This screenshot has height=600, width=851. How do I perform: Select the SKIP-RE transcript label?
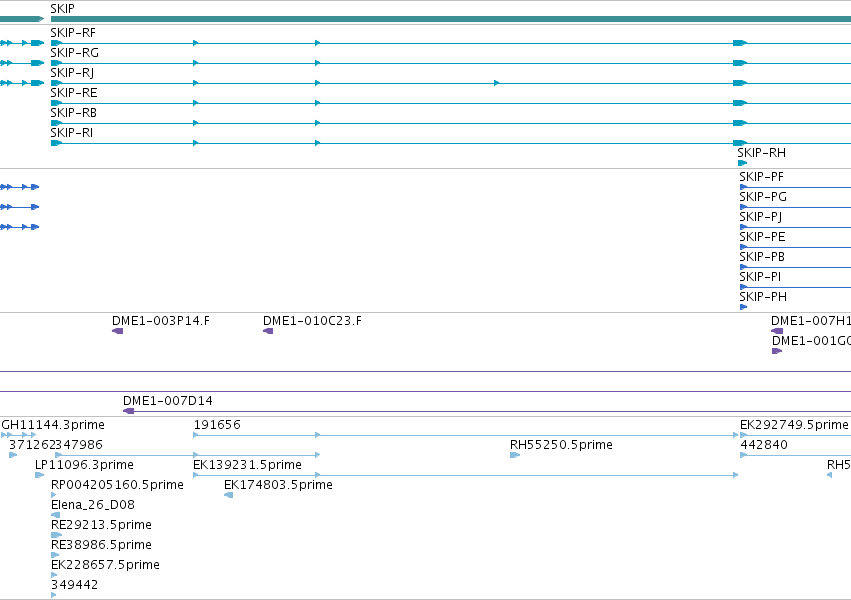(74, 93)
